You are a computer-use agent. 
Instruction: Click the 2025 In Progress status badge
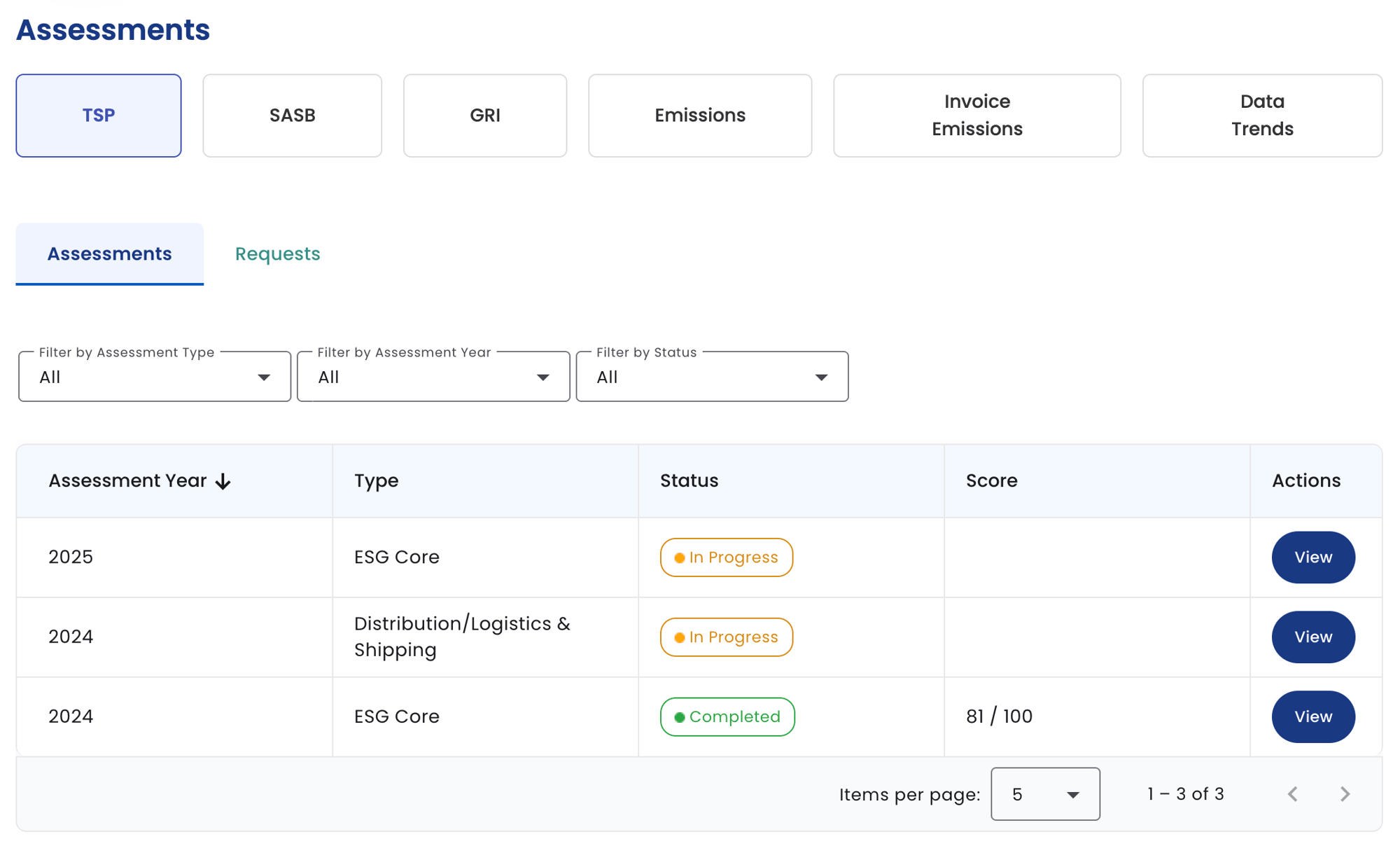tap(726, 557)
